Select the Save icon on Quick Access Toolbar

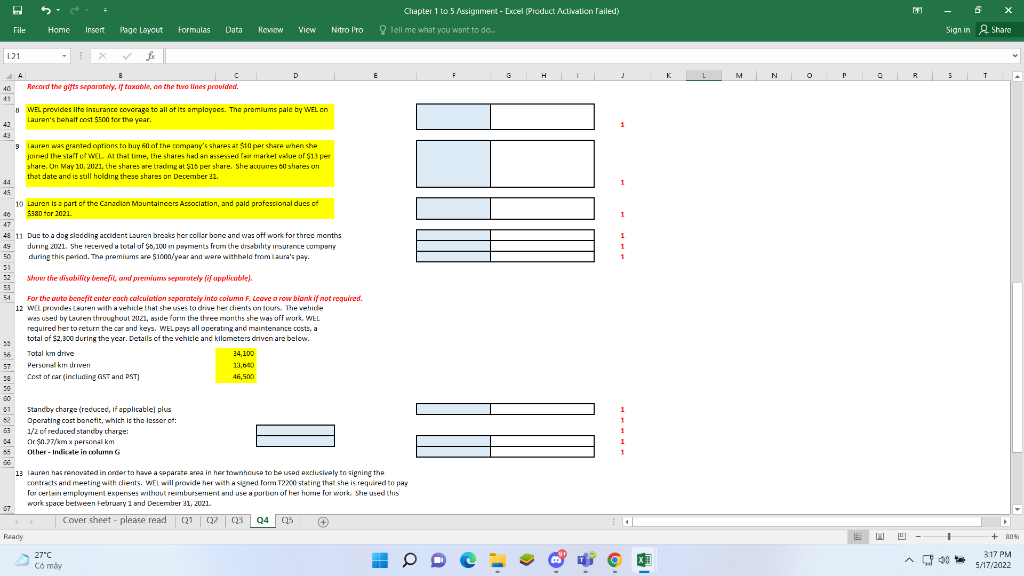pos(17,9)
